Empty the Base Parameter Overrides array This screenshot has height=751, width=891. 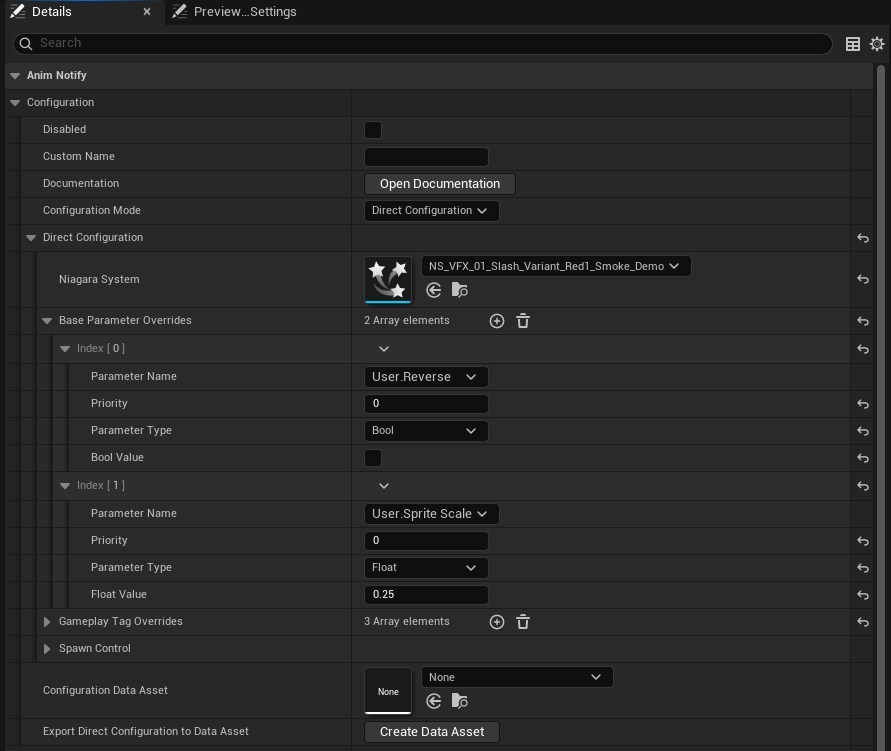[x=522, y=321]
